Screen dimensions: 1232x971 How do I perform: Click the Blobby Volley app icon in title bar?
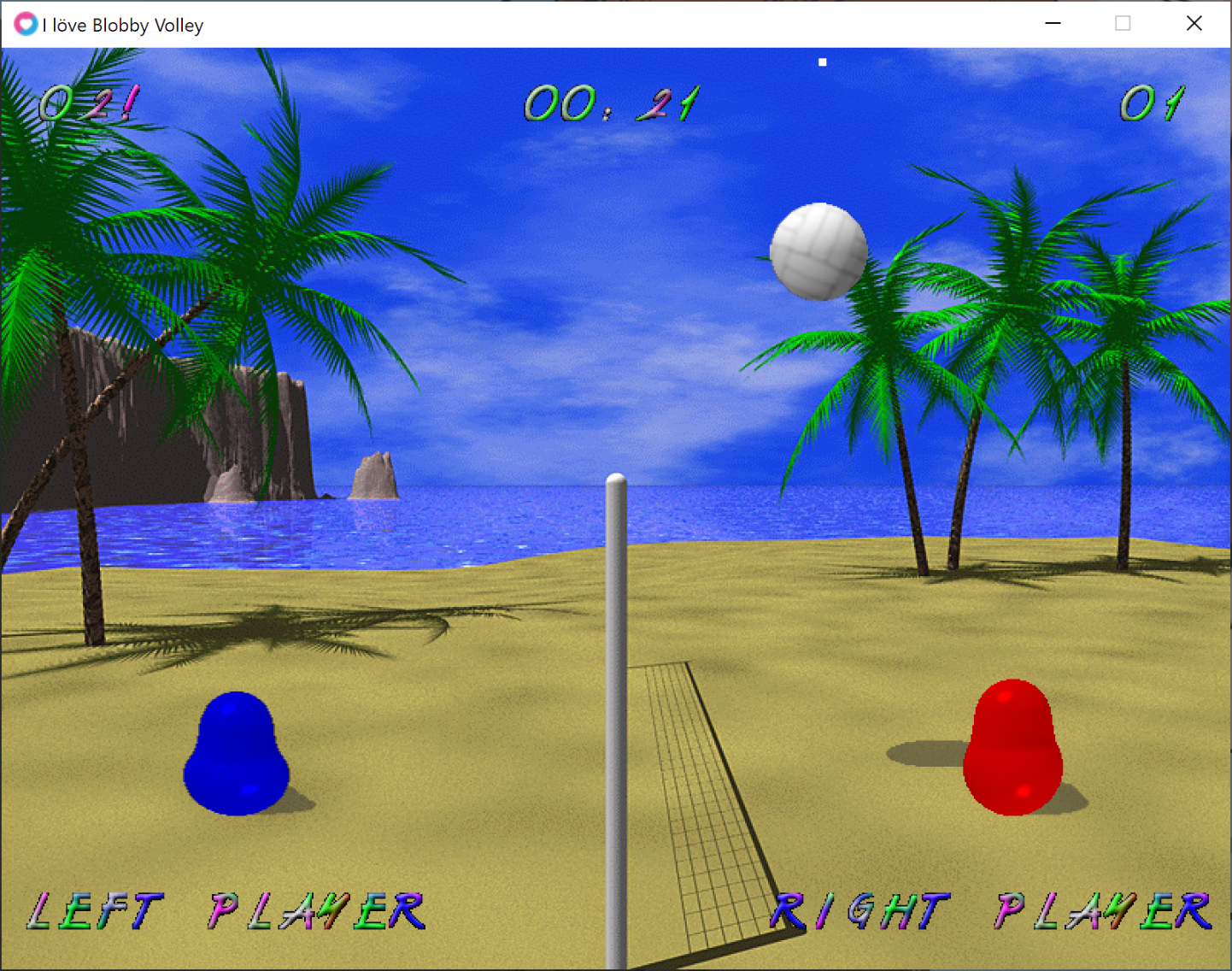pyautogui.click(x=26, y=24)
